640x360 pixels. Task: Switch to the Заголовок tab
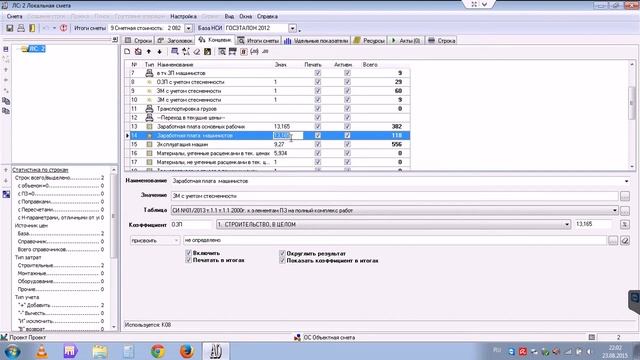click(175, 40)
